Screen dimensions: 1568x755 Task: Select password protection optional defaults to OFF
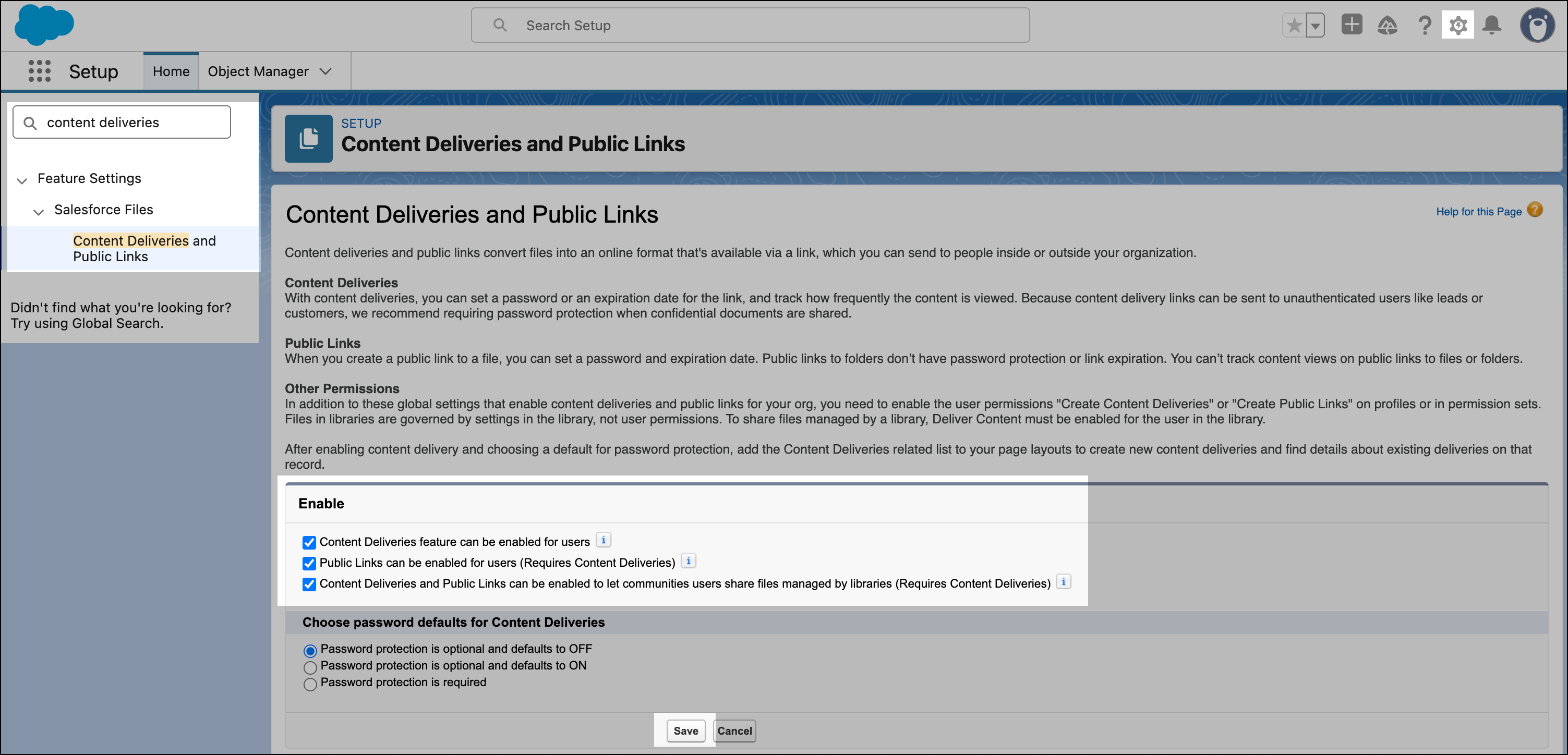point(310,650)
